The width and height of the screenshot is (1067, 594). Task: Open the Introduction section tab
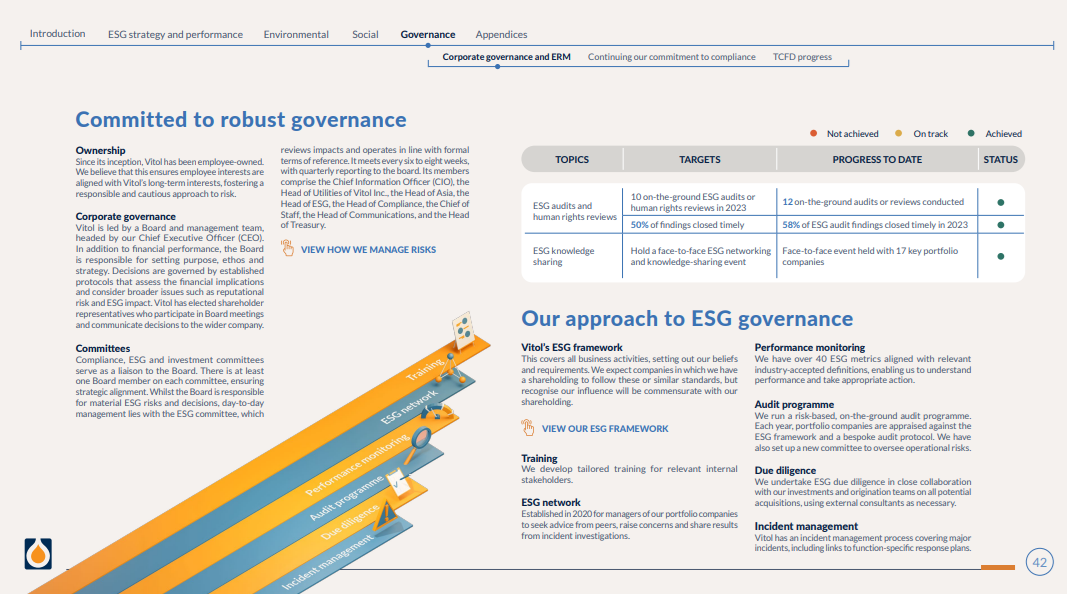click(57, 33)
